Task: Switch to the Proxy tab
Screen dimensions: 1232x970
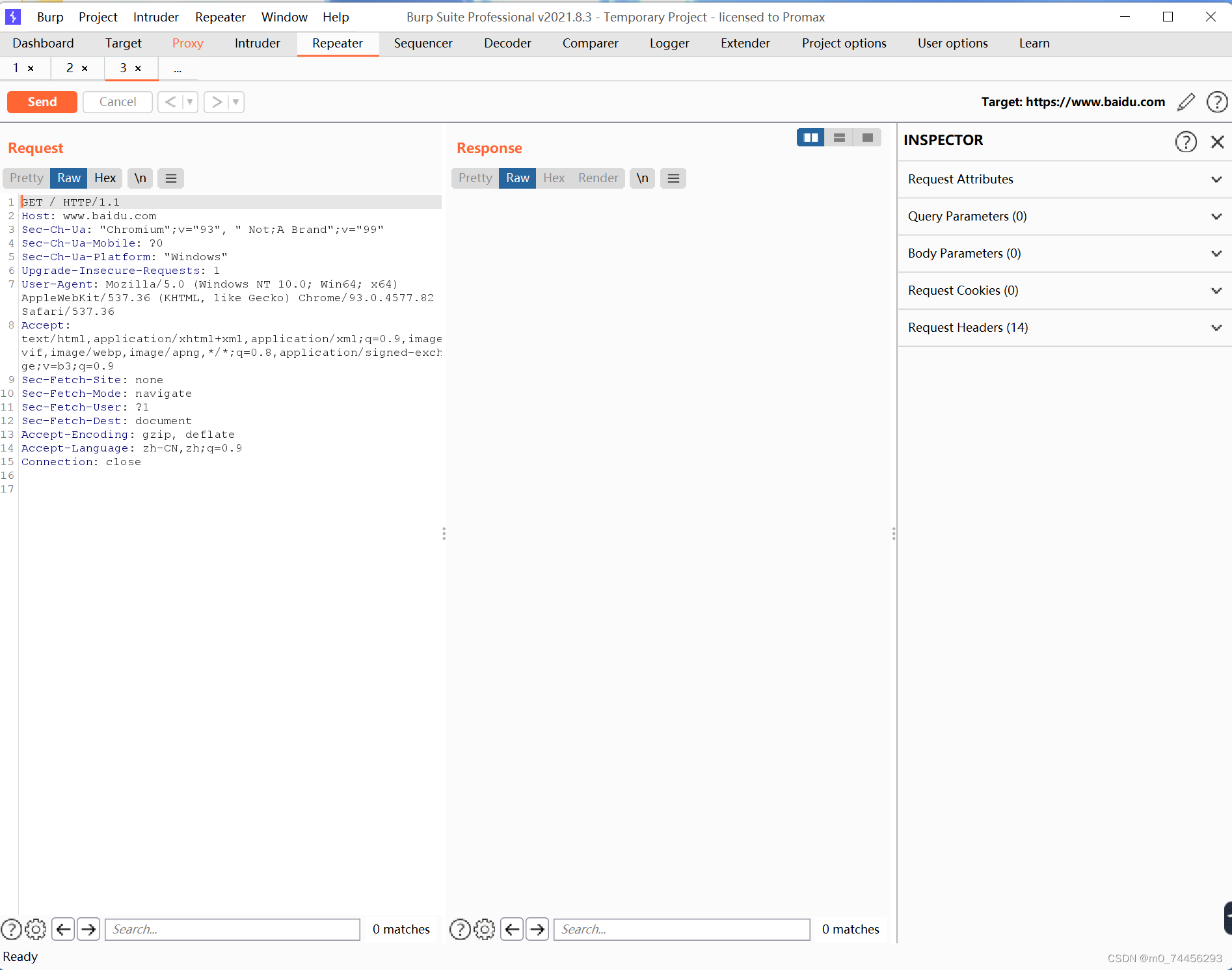Action: pos(188,43)
